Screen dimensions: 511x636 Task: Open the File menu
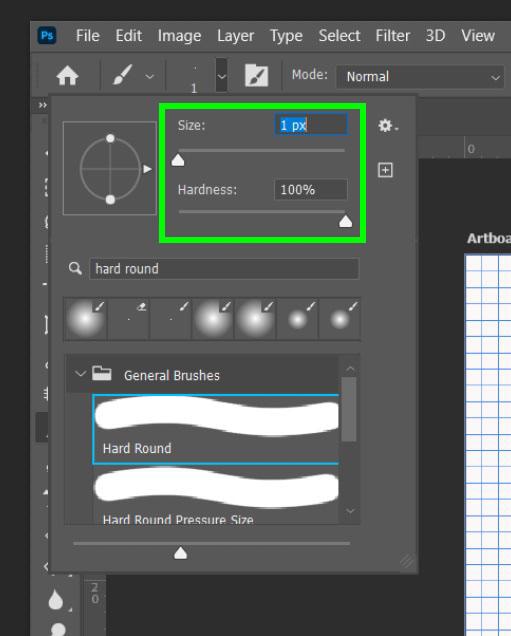pyautogui.click(x=88, y=36)
